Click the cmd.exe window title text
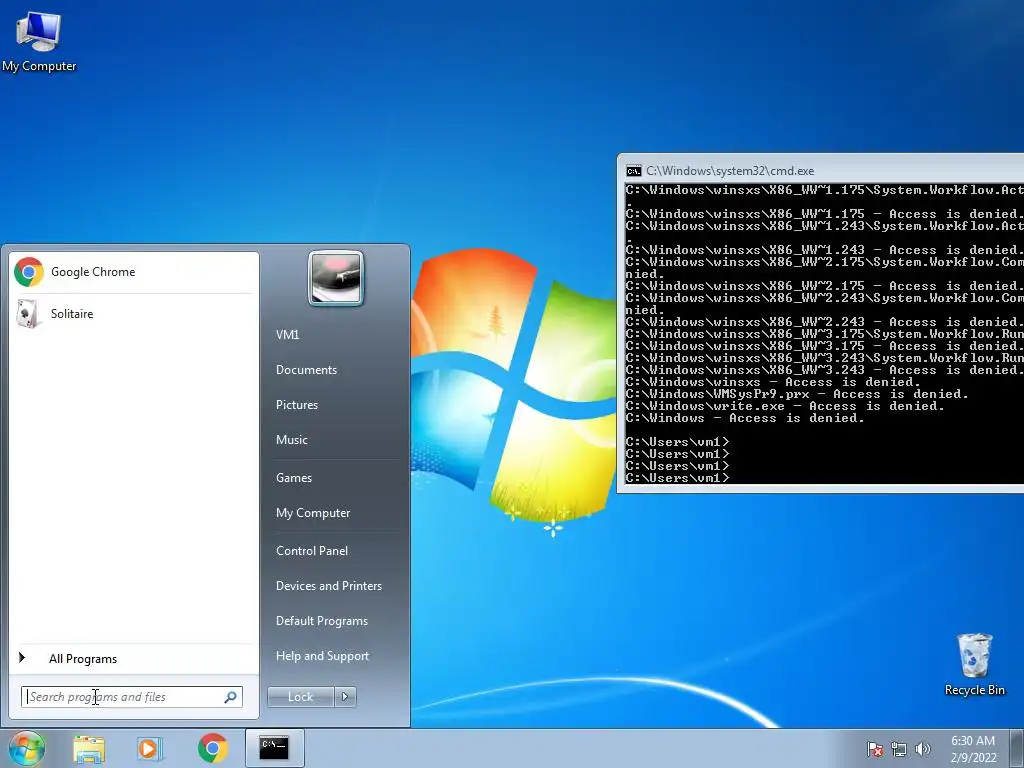This screenshot has width=1024, height=768. pyautogui.click(x=730, y=171)
